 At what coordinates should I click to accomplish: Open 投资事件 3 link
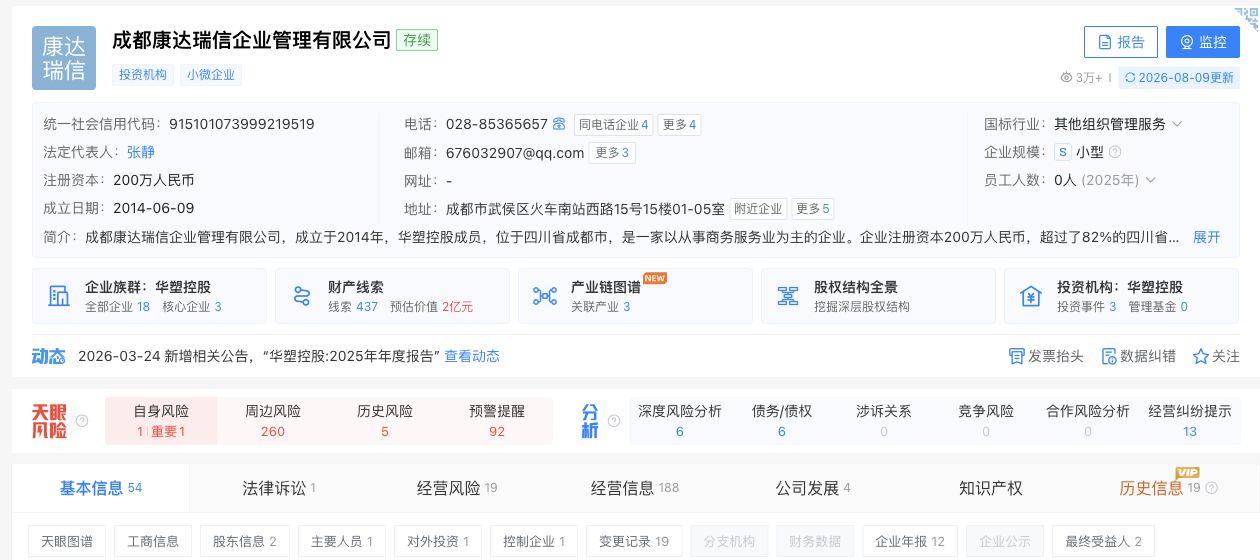click(1086, 307)
